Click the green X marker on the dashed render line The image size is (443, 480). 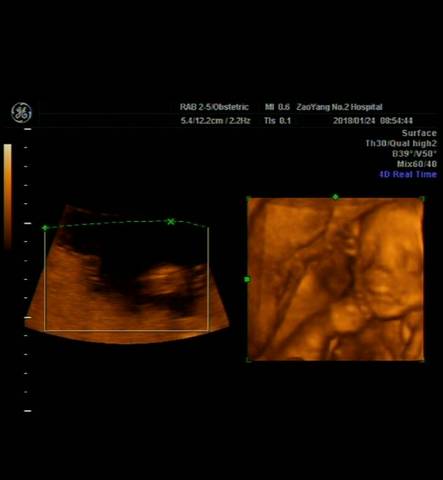[171, 221]
